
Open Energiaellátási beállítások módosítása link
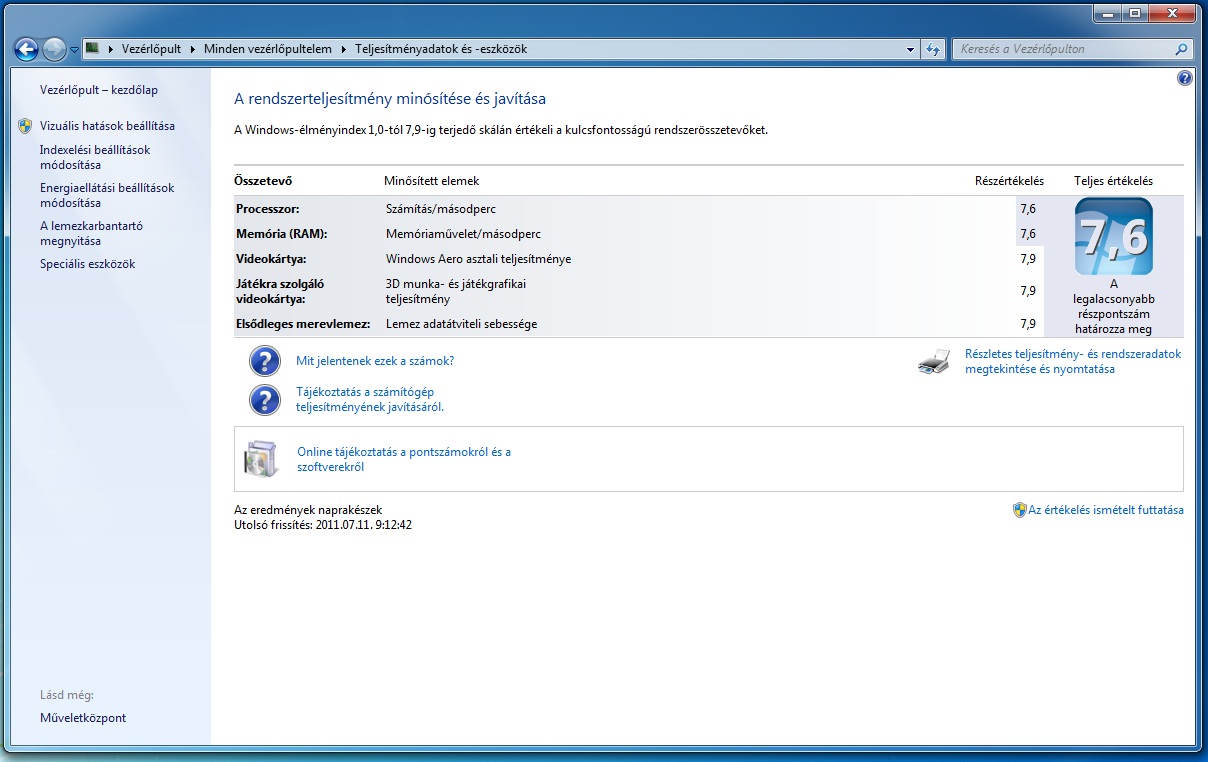pos(107,195)
